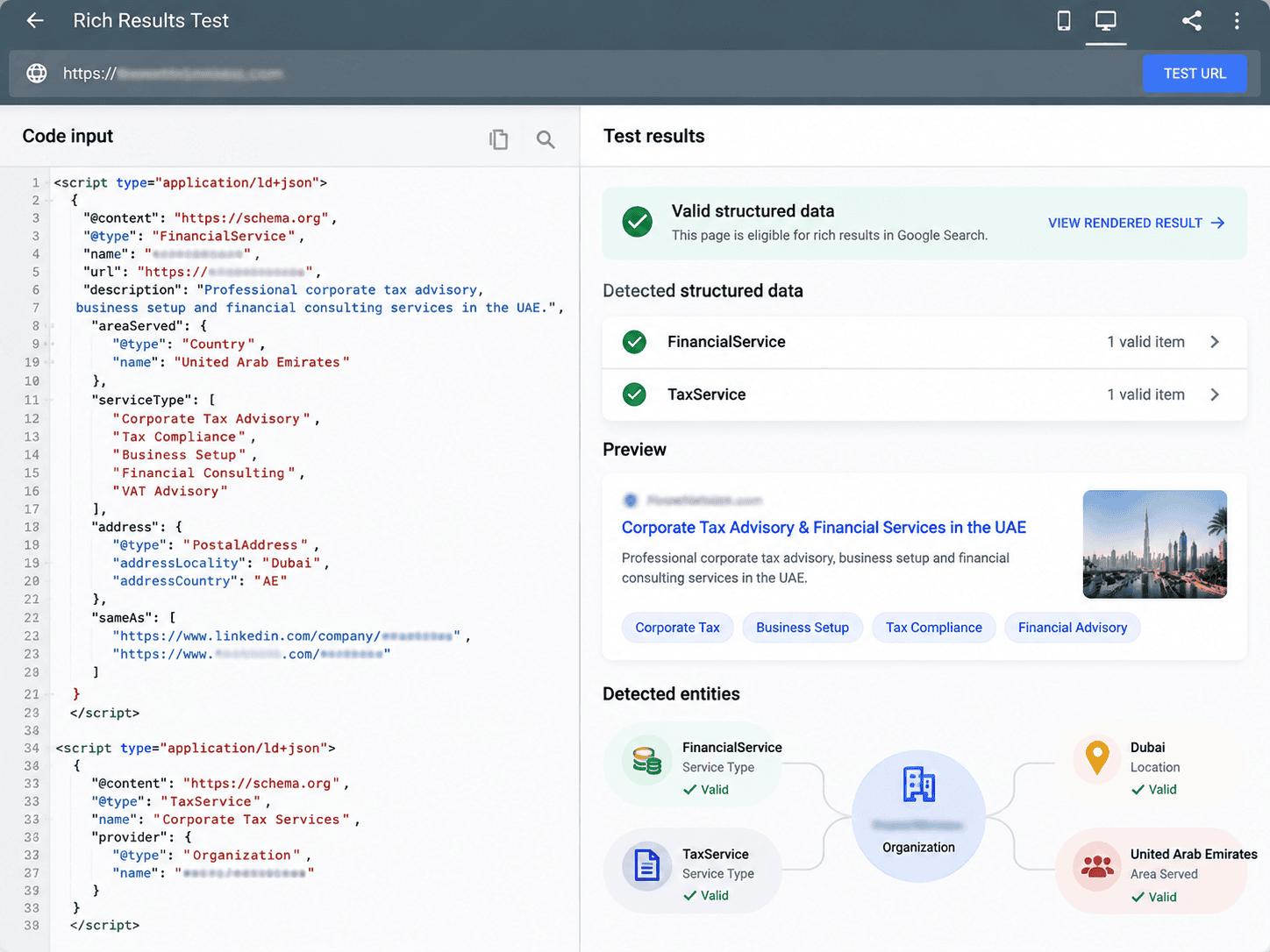This screenshot has height=952, width=1270.
Task: Open VIEW RENDERED RESULT link
Action: (1136, 223)
